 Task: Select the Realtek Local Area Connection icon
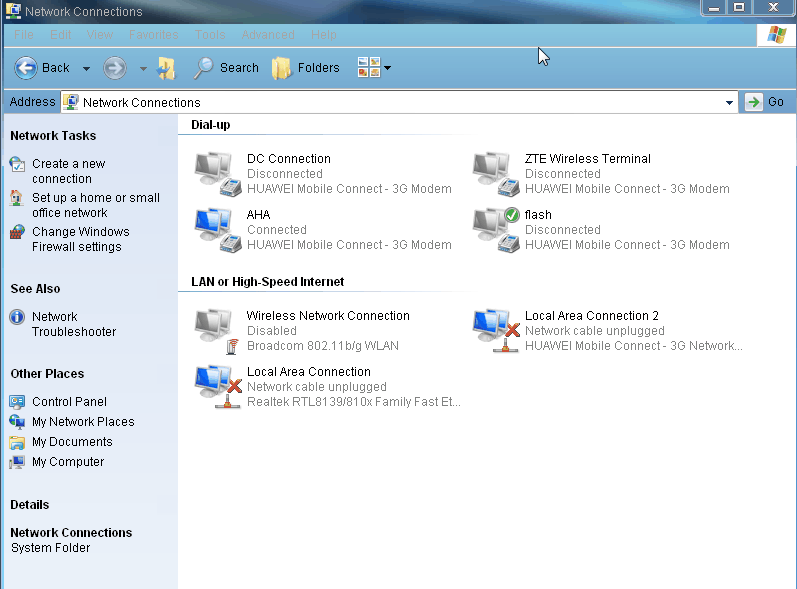coord(218,387)
